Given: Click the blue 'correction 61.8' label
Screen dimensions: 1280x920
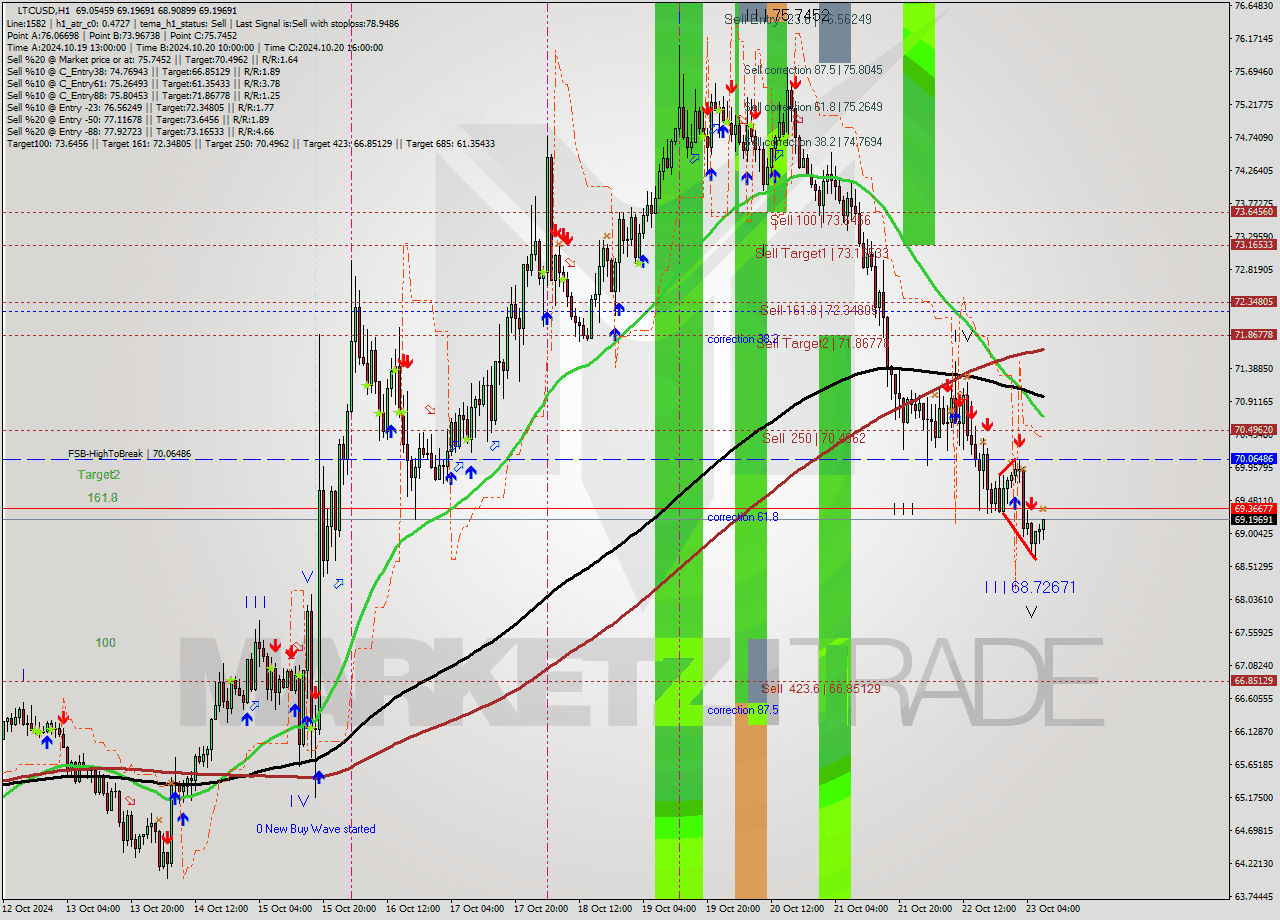Looking at the screenshot, I should [x=743, y=517].
